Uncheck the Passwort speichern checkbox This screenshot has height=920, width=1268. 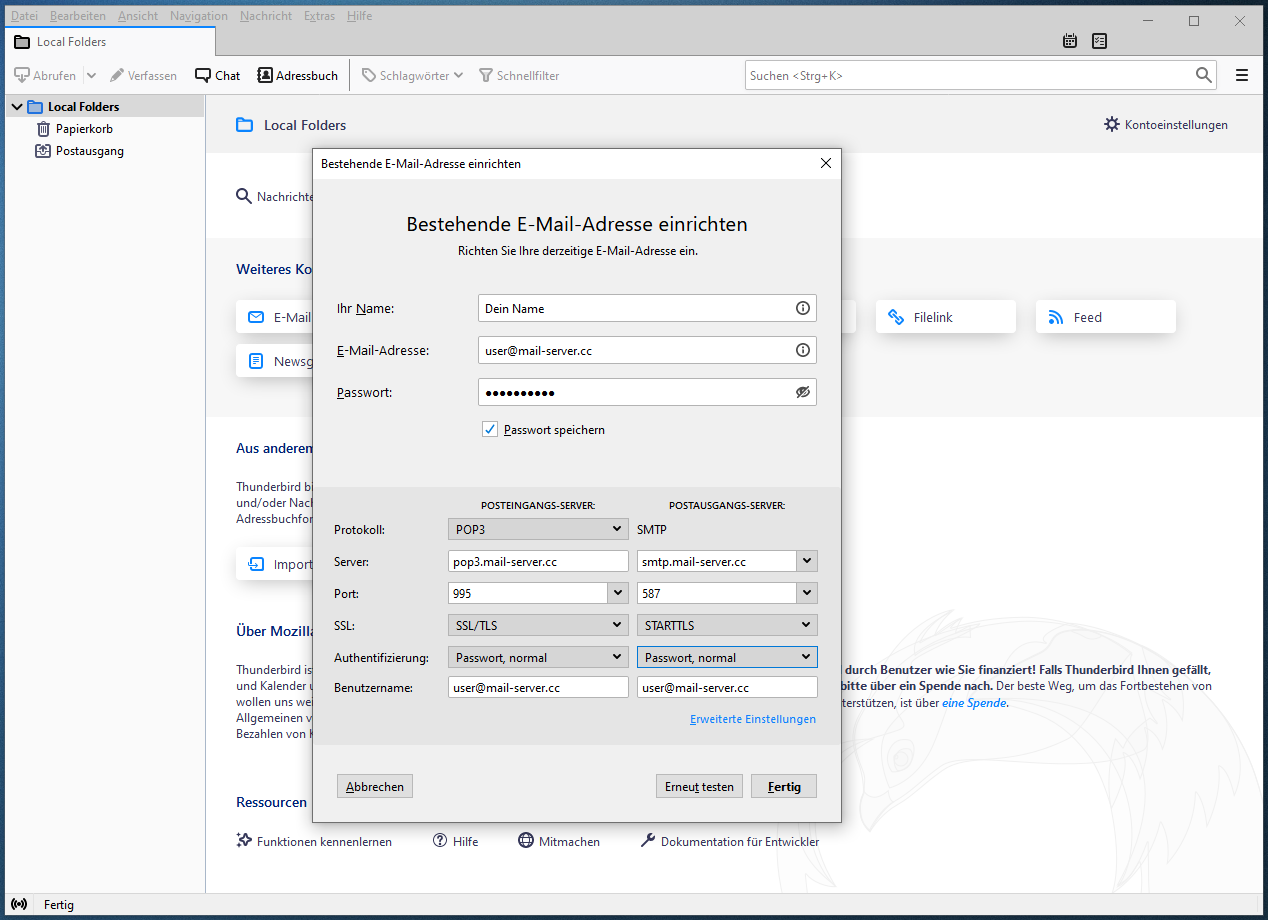pos(490,430)
